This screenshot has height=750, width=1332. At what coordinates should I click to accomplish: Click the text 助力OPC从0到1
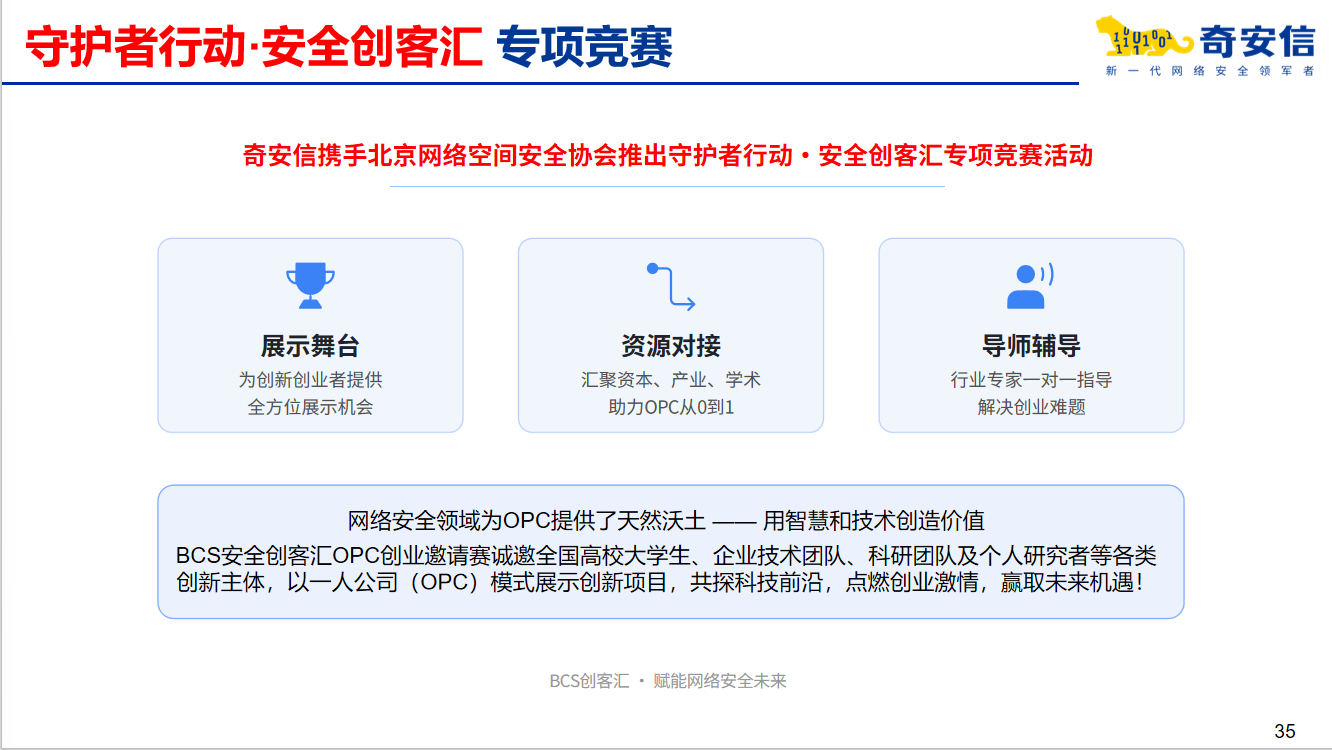coord(670,407)
